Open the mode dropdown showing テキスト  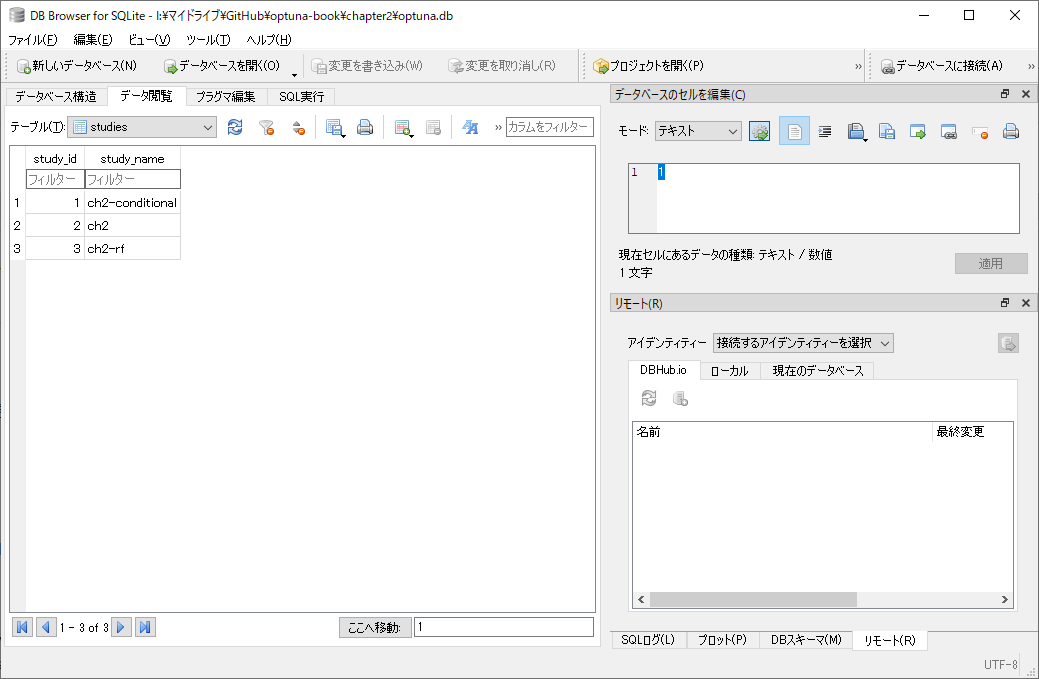(697, 131)
